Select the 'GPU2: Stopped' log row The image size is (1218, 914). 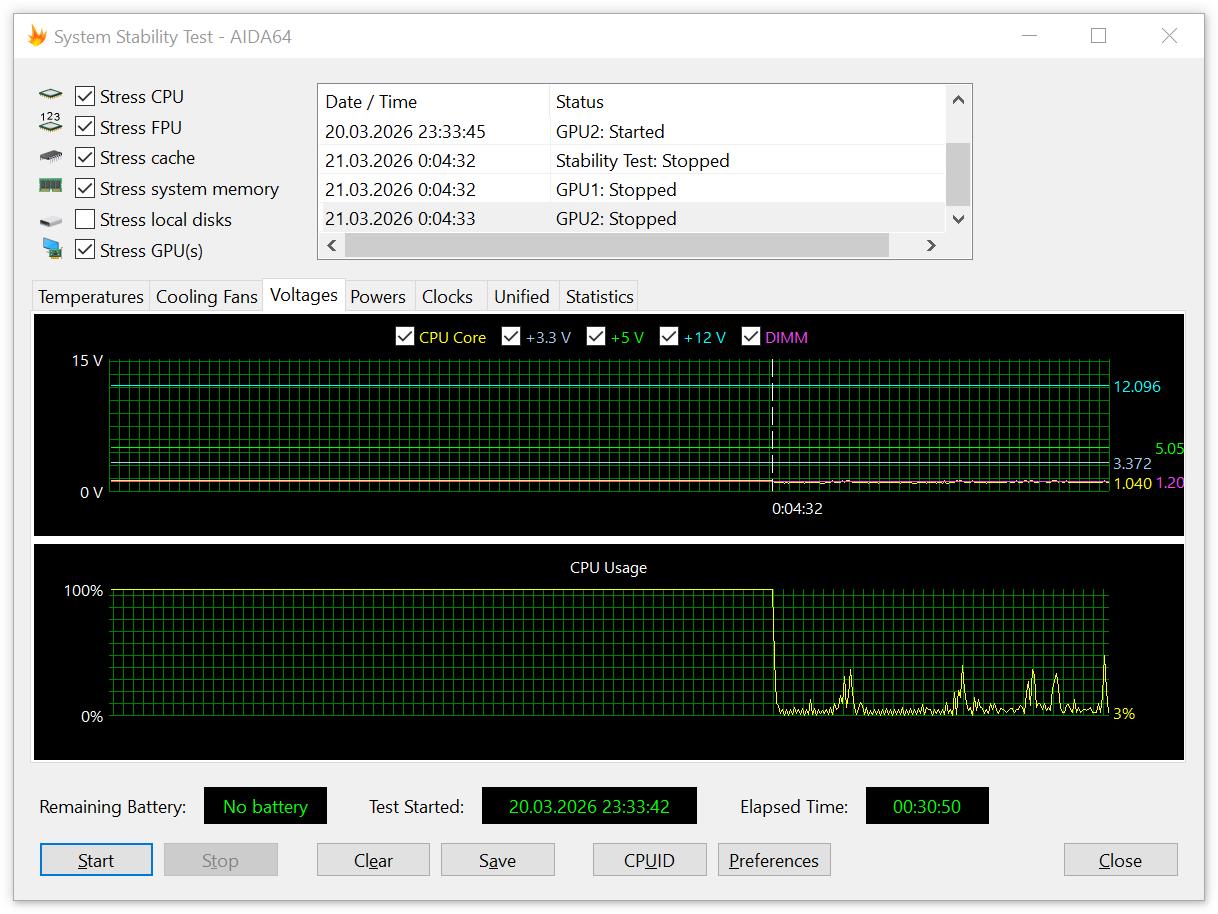tap(632, 218)
